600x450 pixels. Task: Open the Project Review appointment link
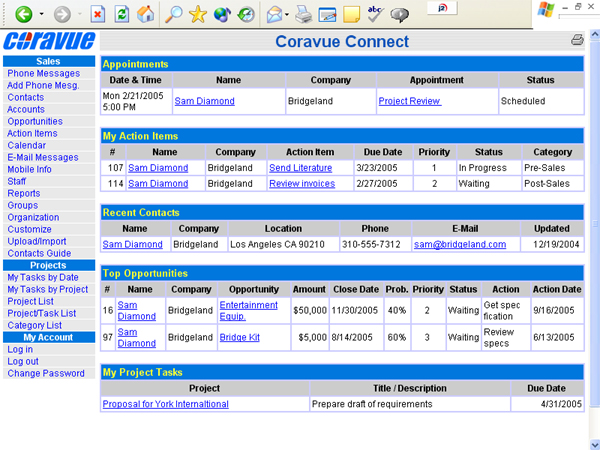click(409, 101)
